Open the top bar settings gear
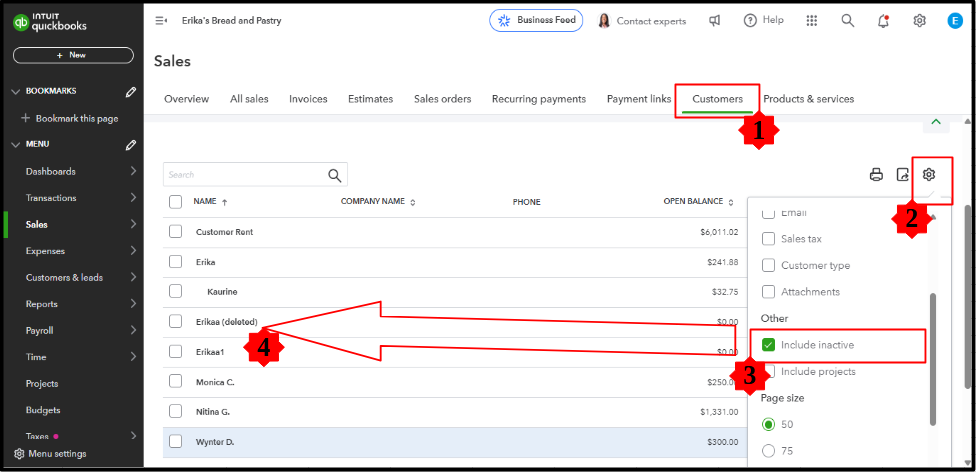Screen dimensions: 976x472 [919, 21]
